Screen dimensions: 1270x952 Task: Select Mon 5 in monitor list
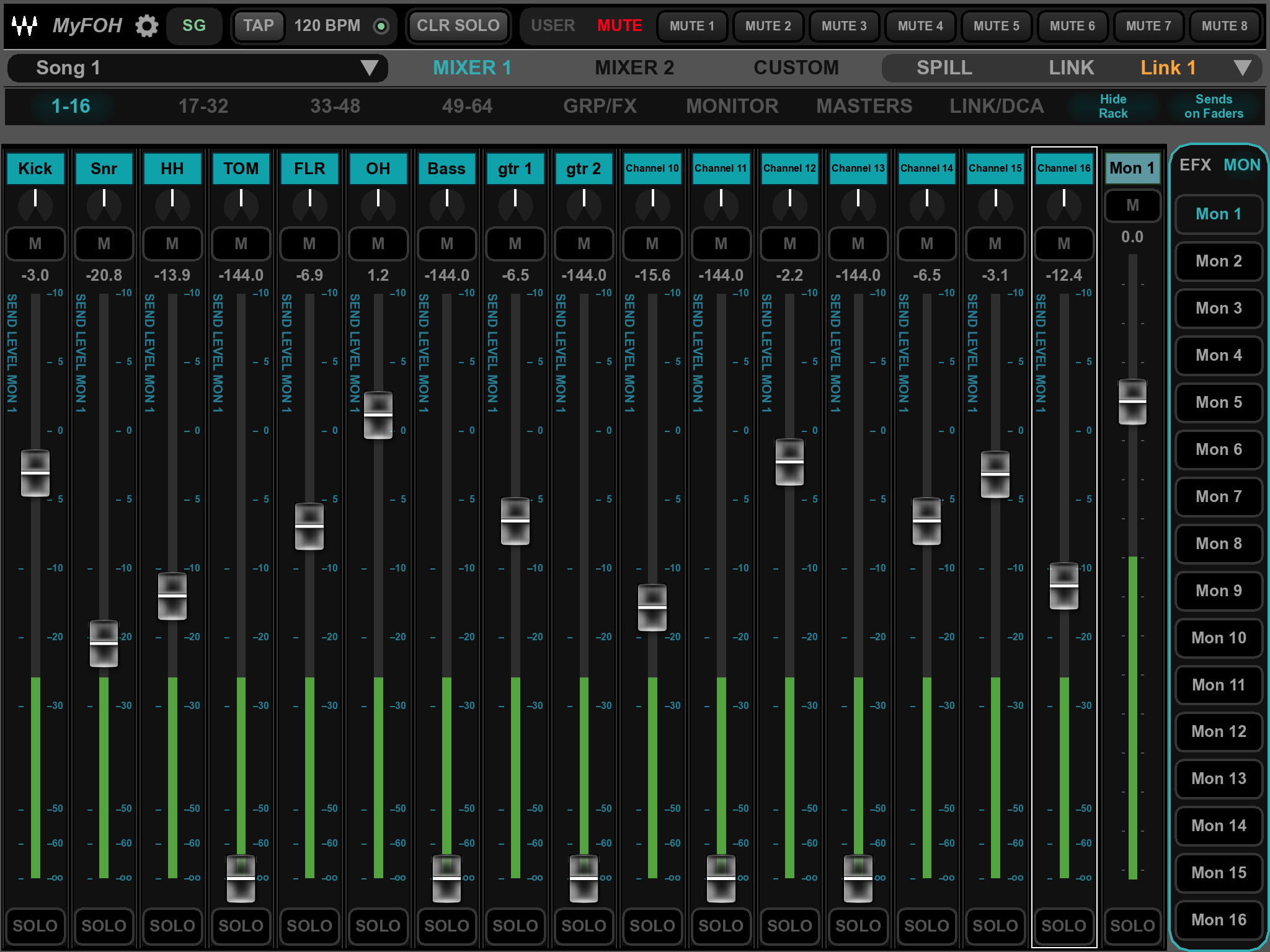coord(1218,402)
